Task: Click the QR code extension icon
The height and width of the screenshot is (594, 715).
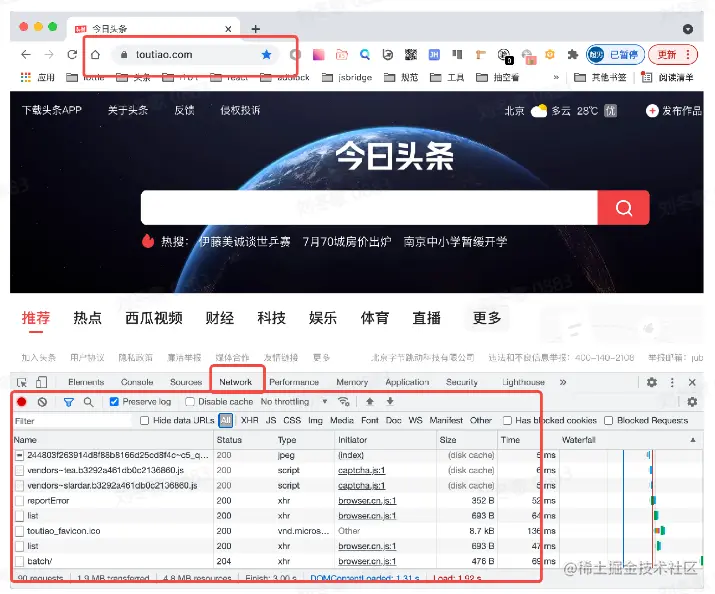Action: [410, 55]
